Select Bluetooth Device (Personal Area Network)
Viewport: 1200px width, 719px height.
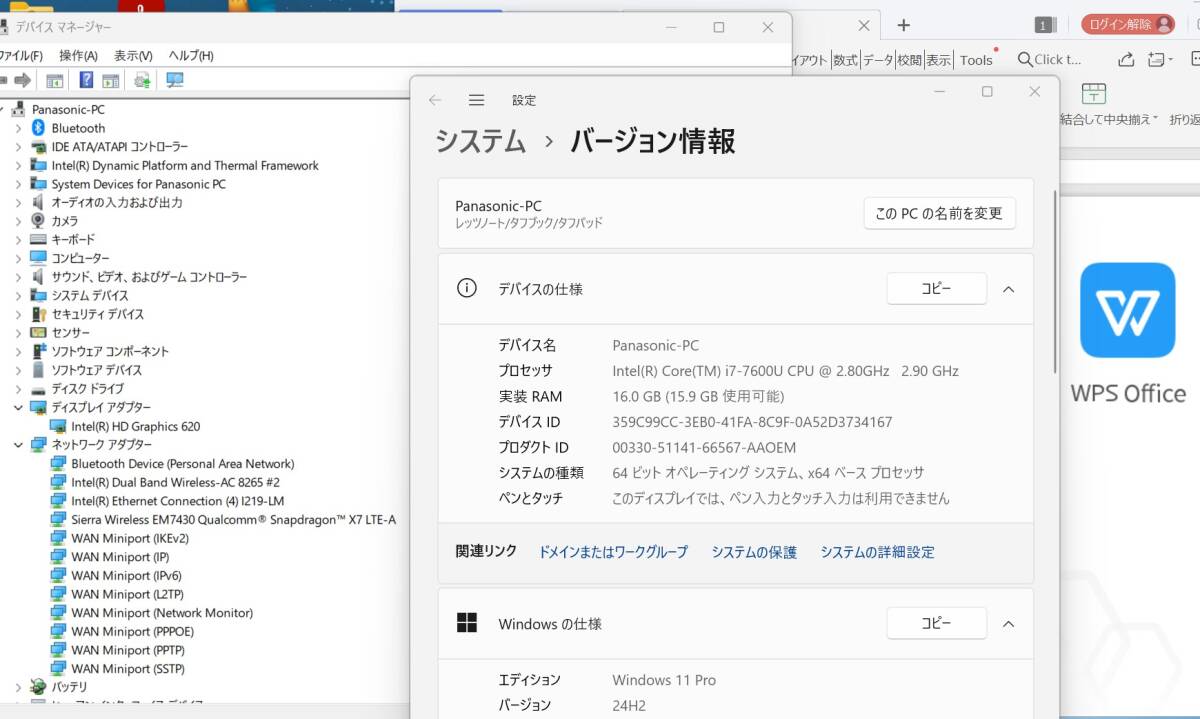182,463
